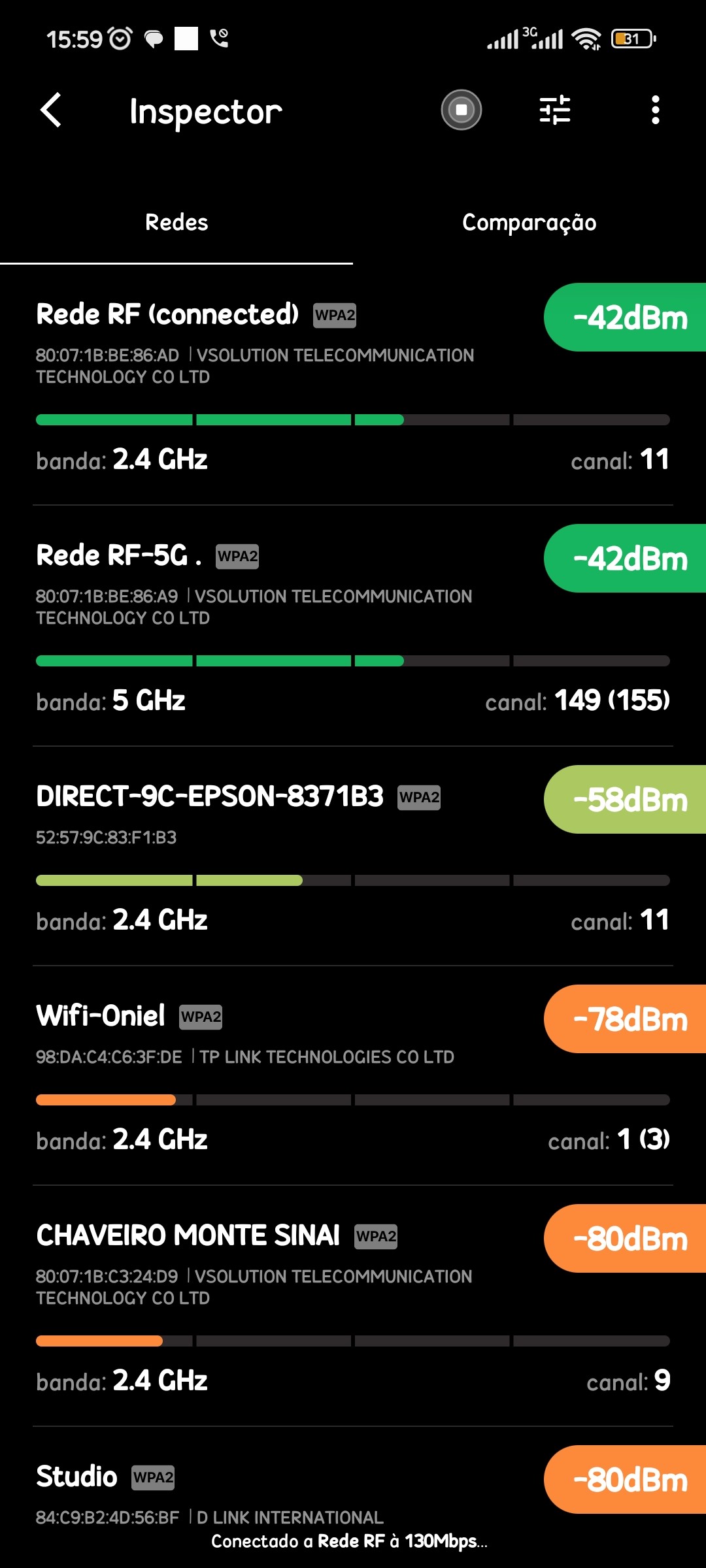Viewport: 706px width, 1568px height.
Task: Tap the WPA2 badge next to DIRECT-9C-EPSON-8371B3
Action: tap(419, 798)
